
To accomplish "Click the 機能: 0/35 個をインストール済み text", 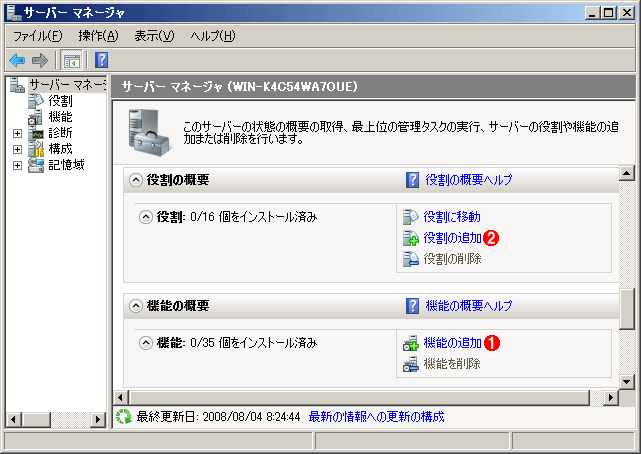I will tap(237, 343).
